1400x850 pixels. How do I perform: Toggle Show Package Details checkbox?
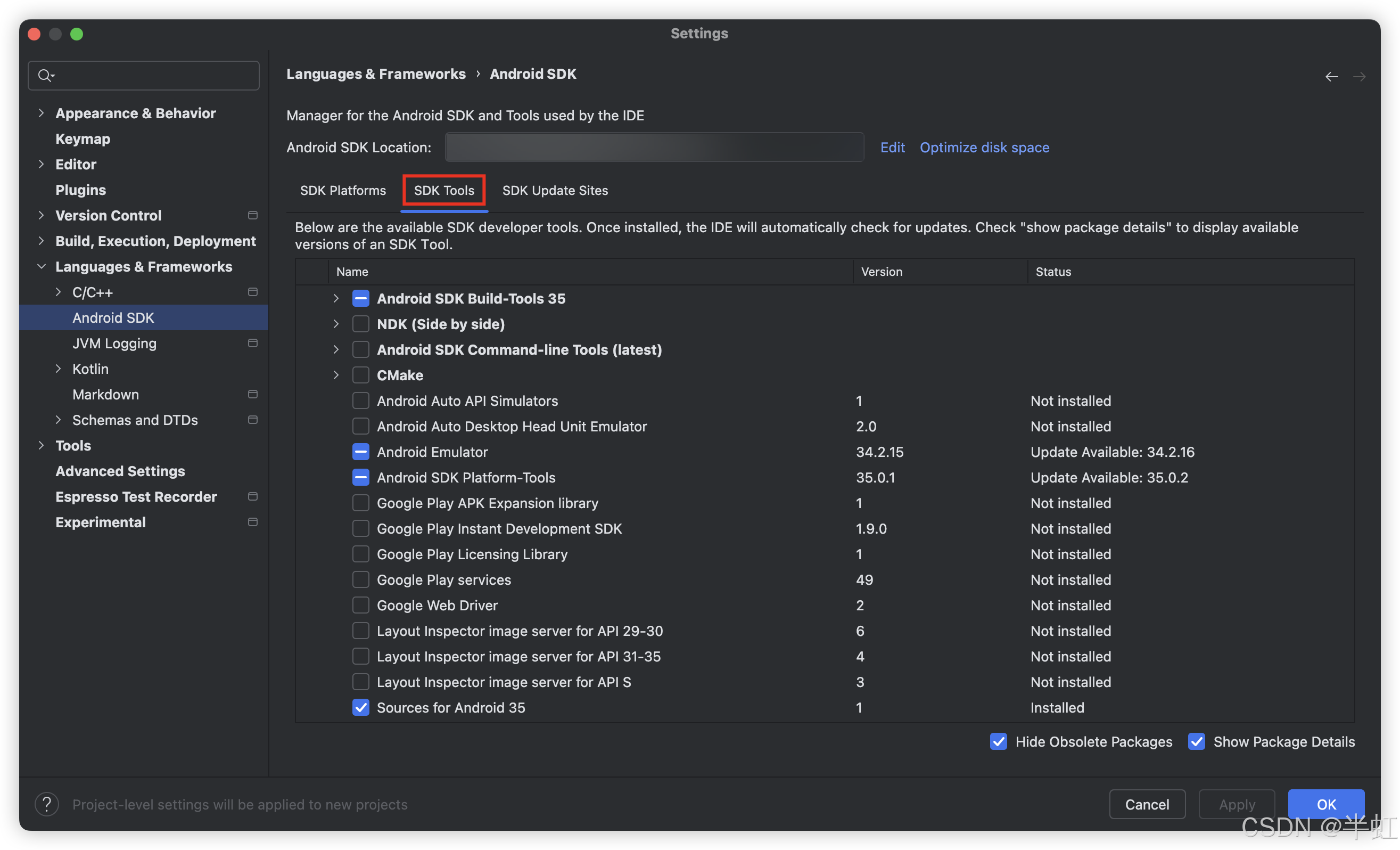click(x=1196, y=741)
